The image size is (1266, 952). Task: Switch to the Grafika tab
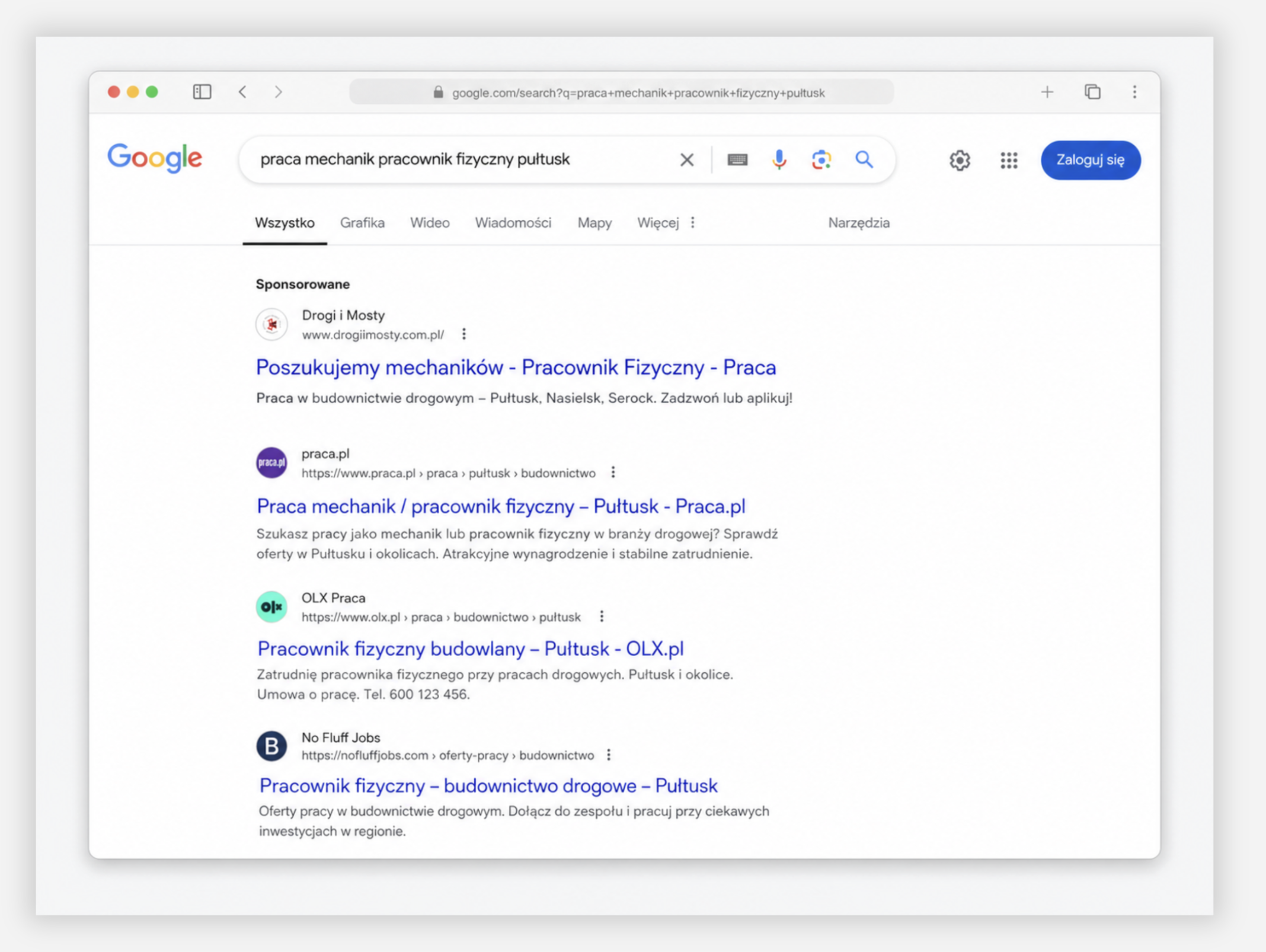(x=362, y=223)
